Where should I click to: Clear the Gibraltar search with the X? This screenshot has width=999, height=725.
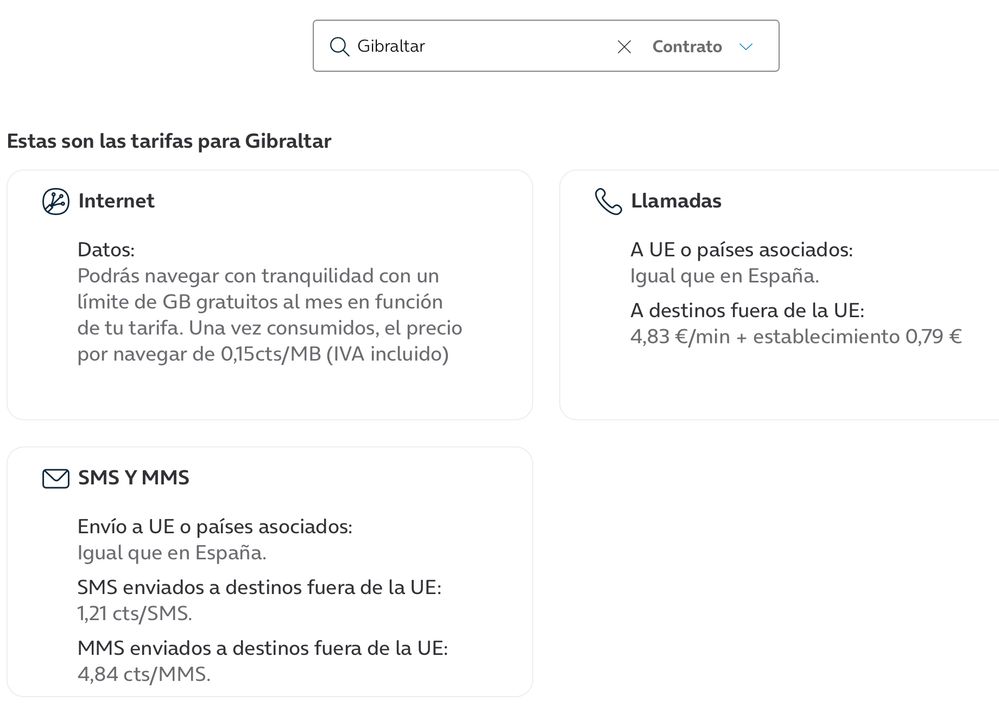[x=624, y=47]
